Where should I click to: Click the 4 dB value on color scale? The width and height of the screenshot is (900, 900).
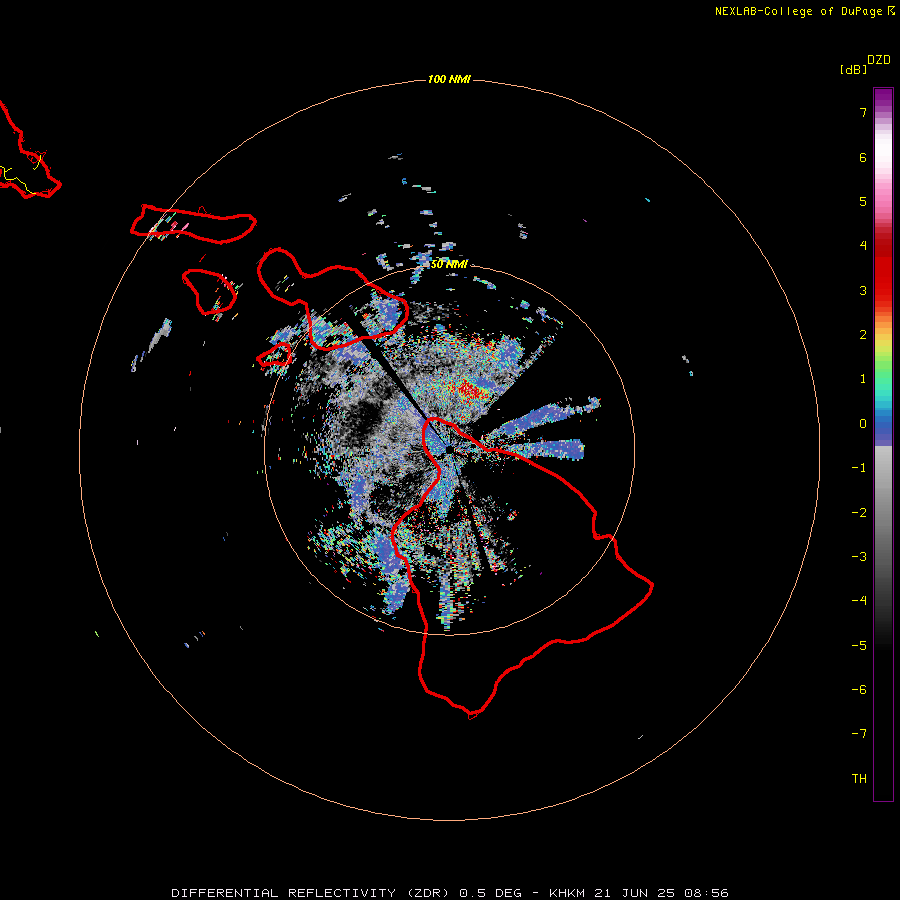(x=863, y=246)
